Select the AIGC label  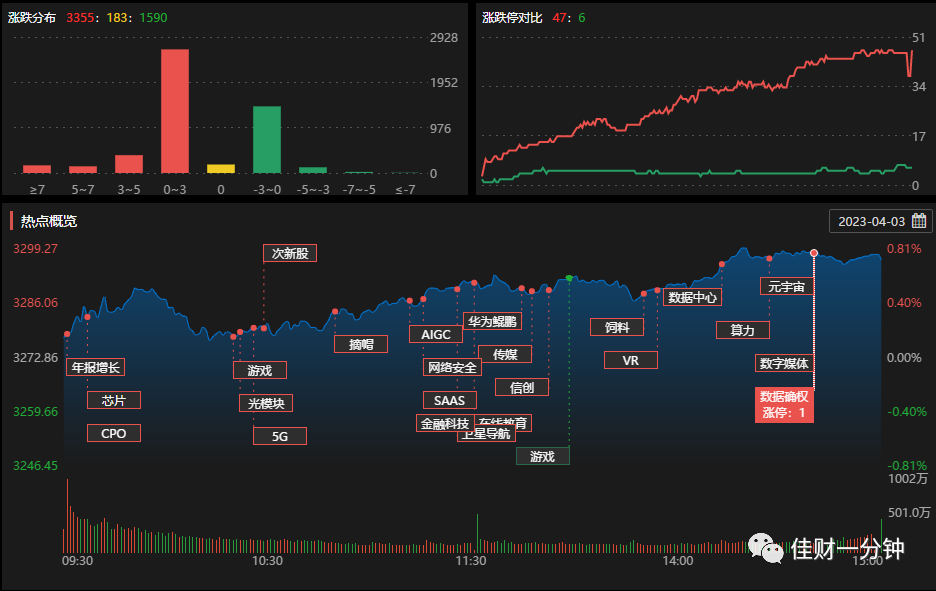click(436, 334)
